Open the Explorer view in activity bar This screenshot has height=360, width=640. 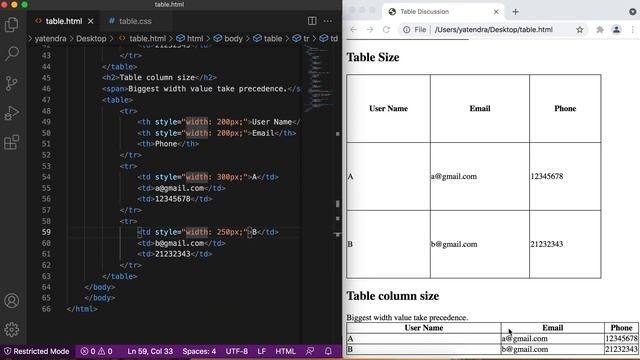11,24
